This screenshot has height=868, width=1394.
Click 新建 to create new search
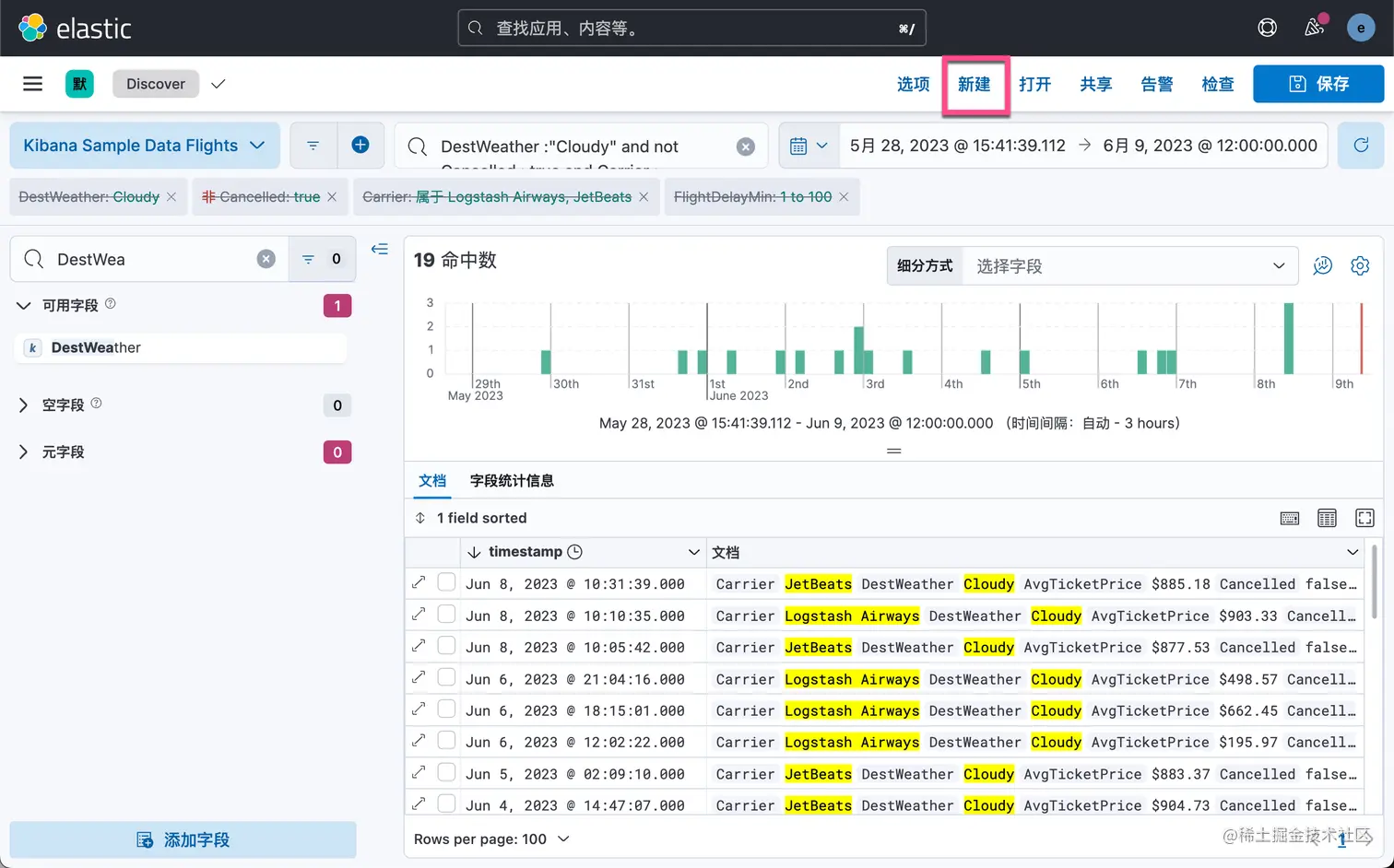tap(975, 84)
